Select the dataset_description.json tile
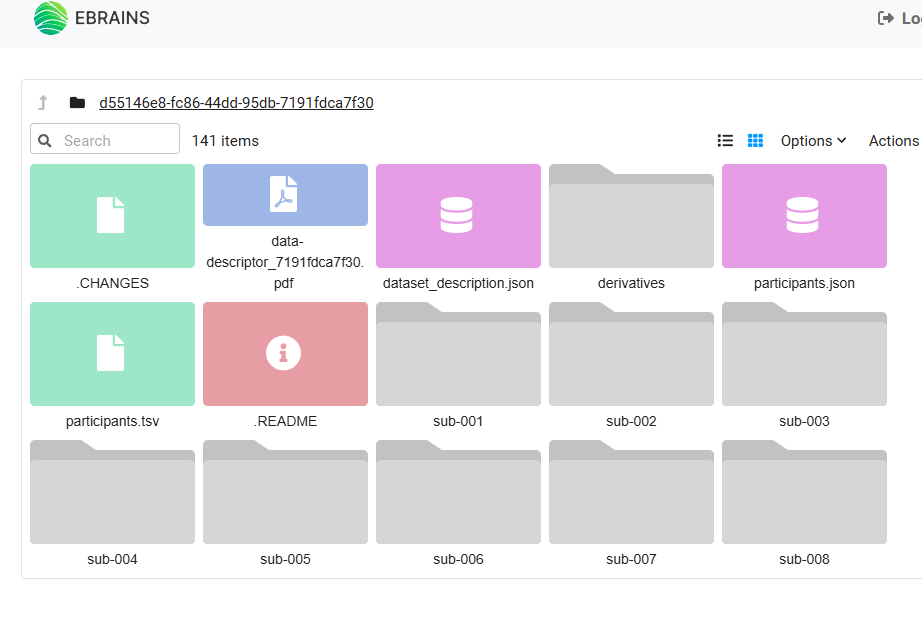 458,216
